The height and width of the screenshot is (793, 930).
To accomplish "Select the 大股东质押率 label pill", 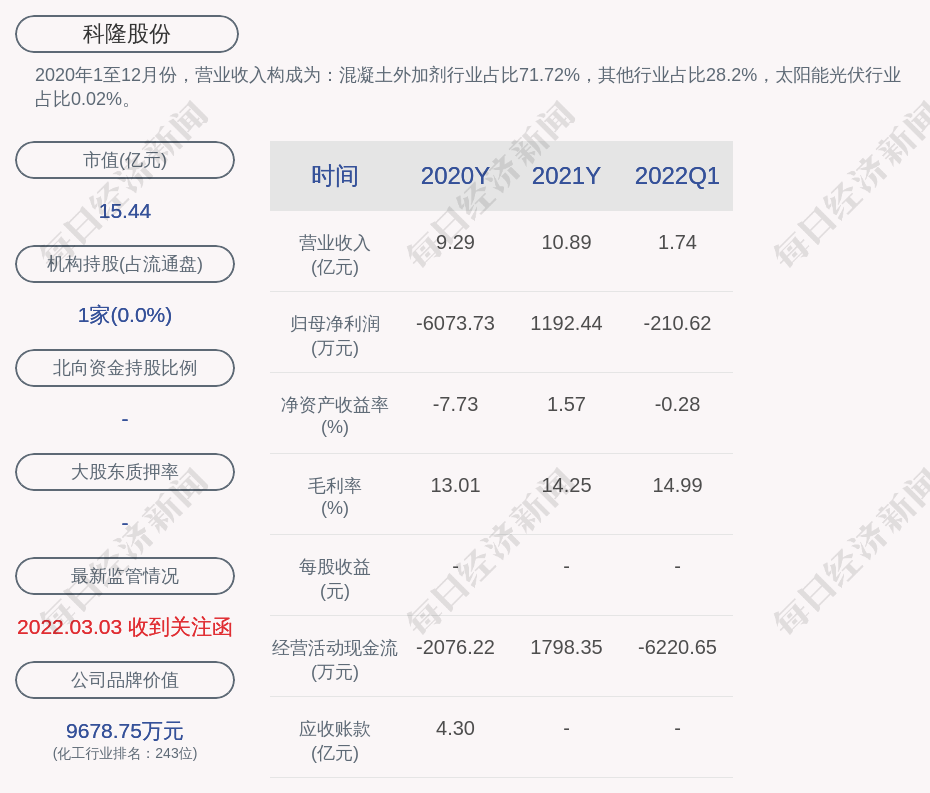I will (x=125, y=472).
